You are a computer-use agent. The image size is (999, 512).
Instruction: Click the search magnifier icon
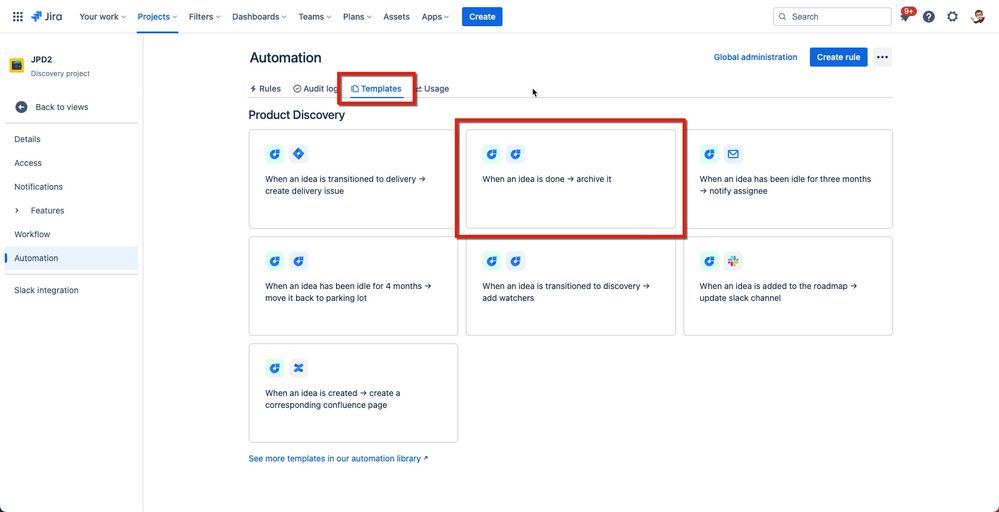pos(783,17)
